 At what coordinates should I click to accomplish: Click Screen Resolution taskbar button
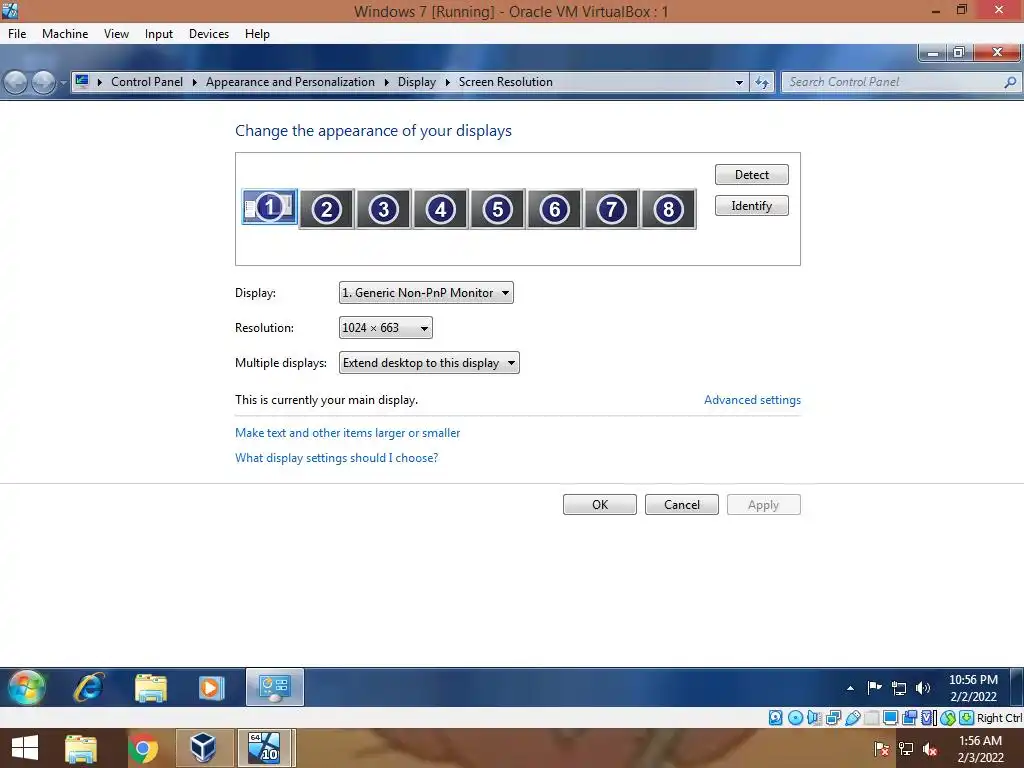(274, 687)
